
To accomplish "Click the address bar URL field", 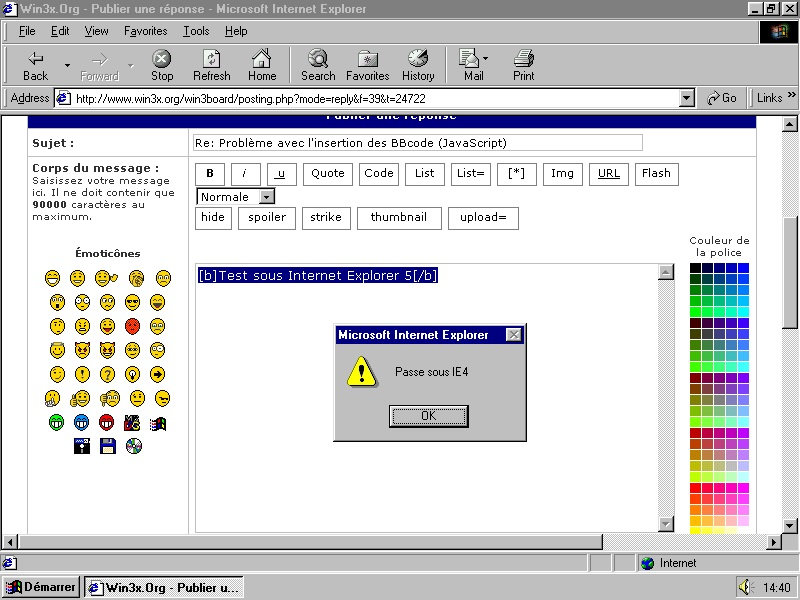I will pyautogui.click(x=377, y=98).
